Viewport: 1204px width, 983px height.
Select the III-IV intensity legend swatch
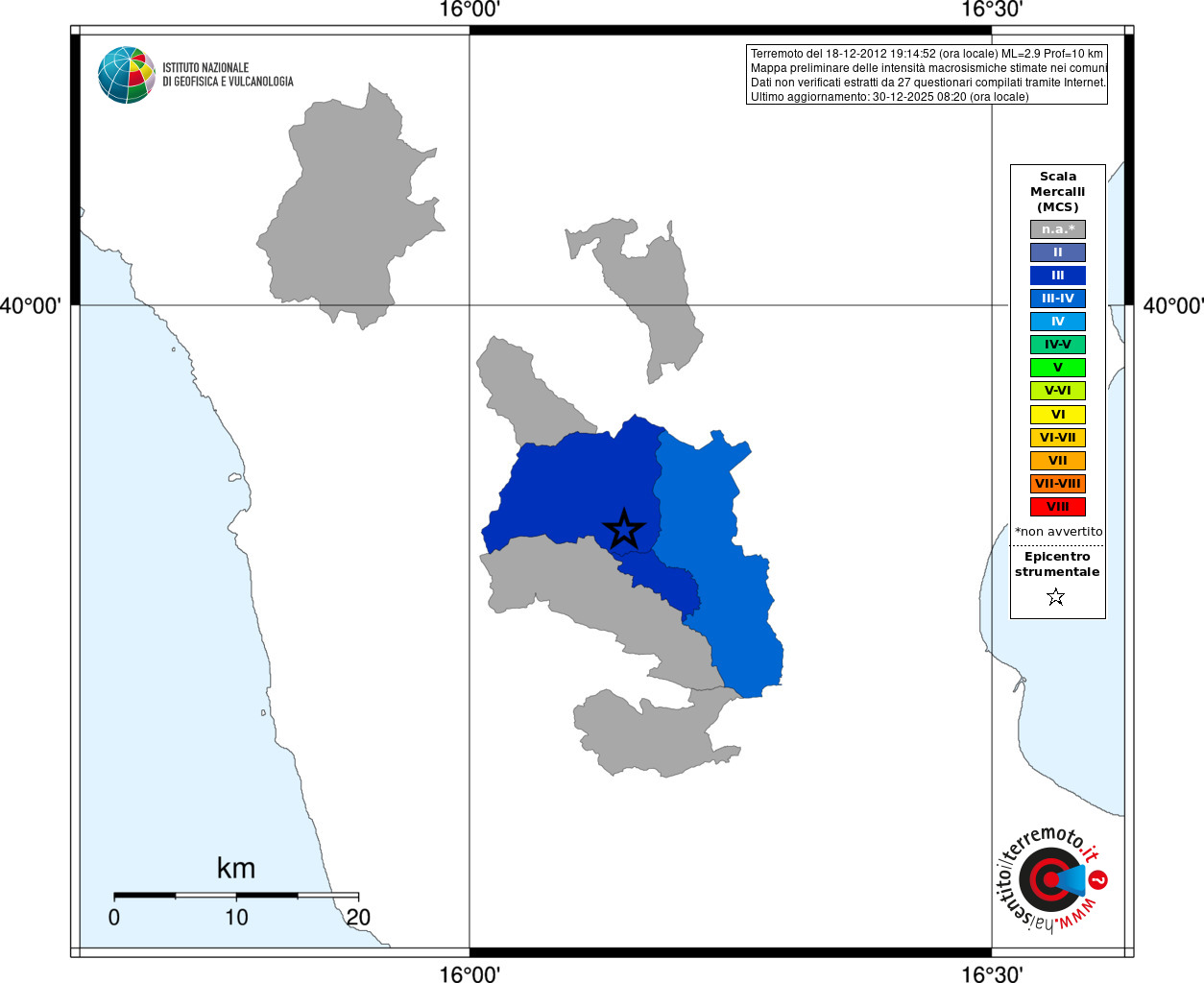tap(1058, 299)
